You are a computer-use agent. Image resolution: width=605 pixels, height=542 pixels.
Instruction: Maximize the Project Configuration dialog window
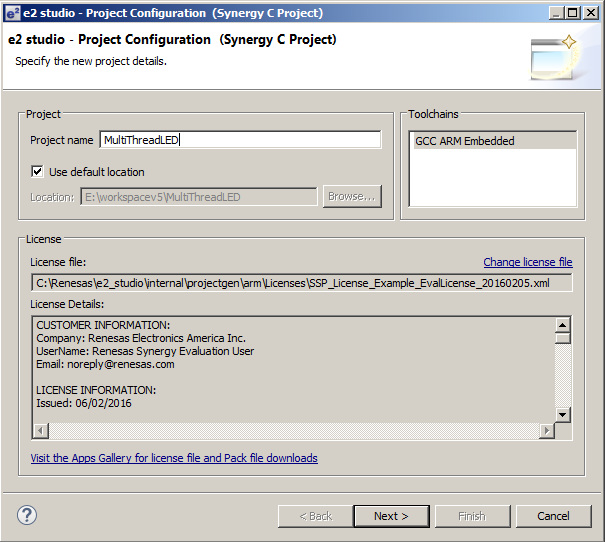point(572,13)
